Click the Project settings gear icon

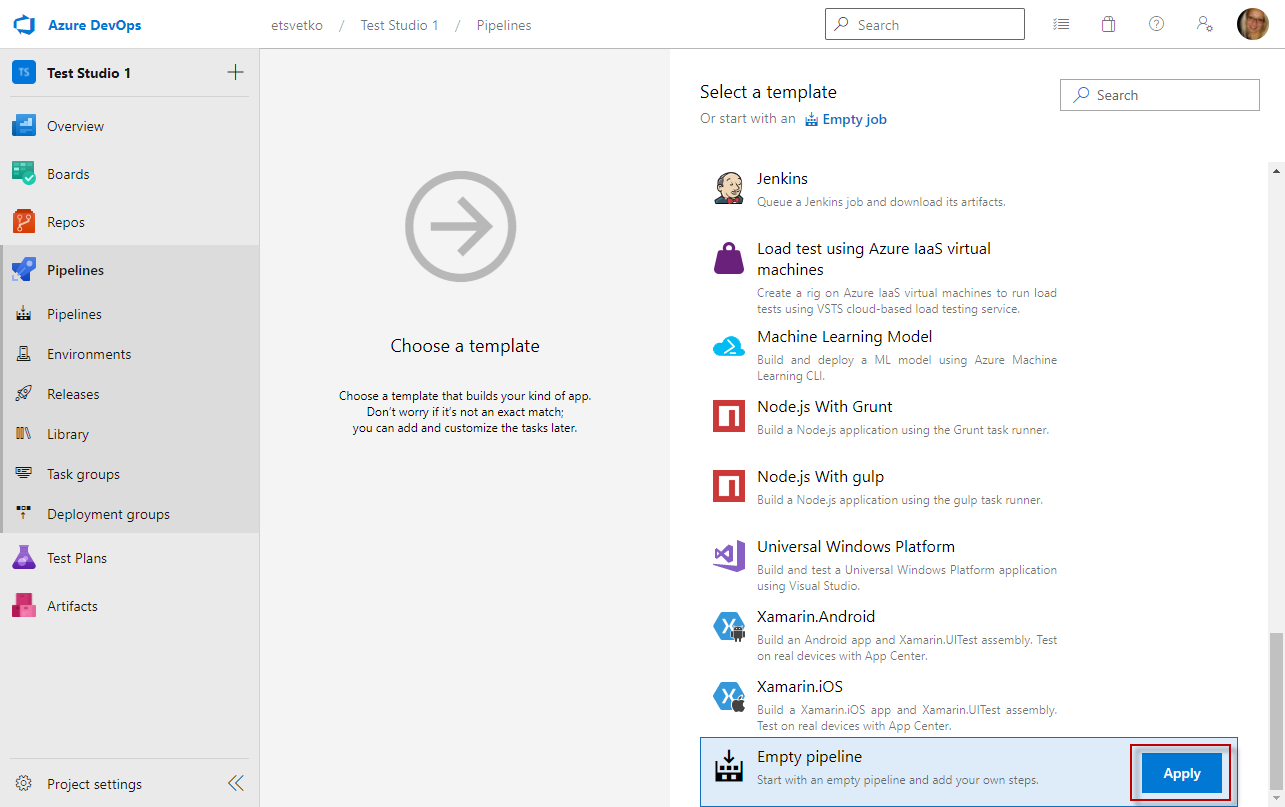(x=25, y=784)
